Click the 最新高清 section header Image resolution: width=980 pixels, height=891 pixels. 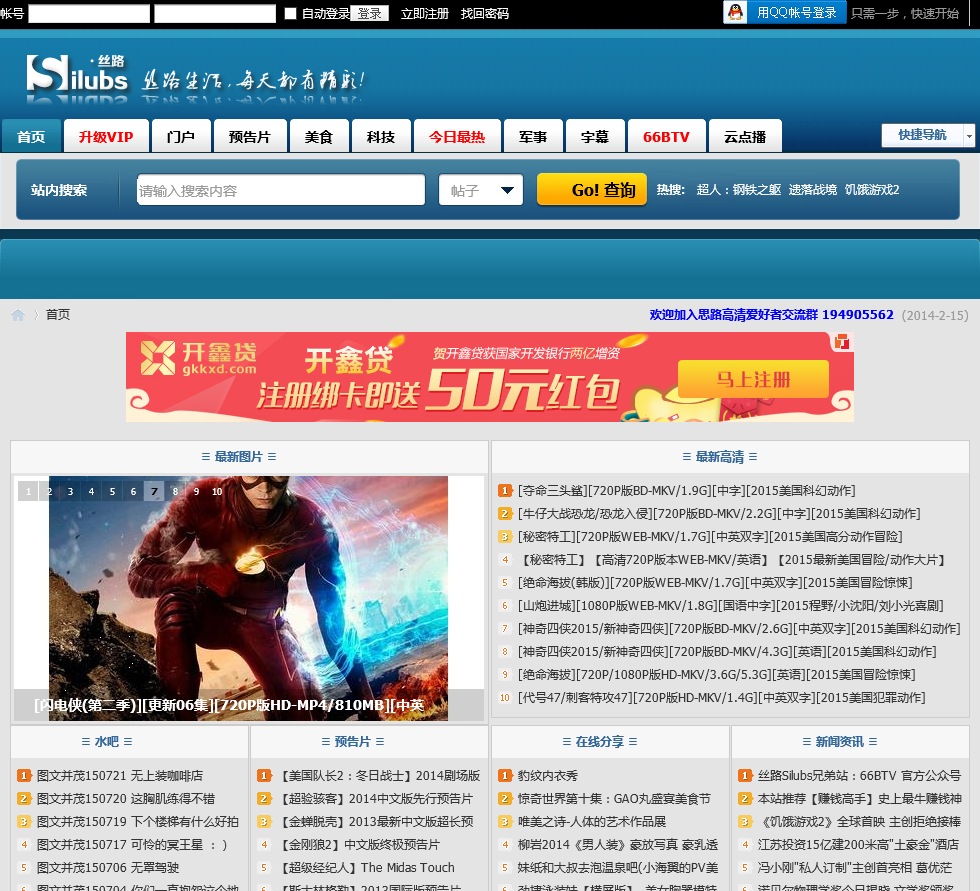(x=720, y=457)
